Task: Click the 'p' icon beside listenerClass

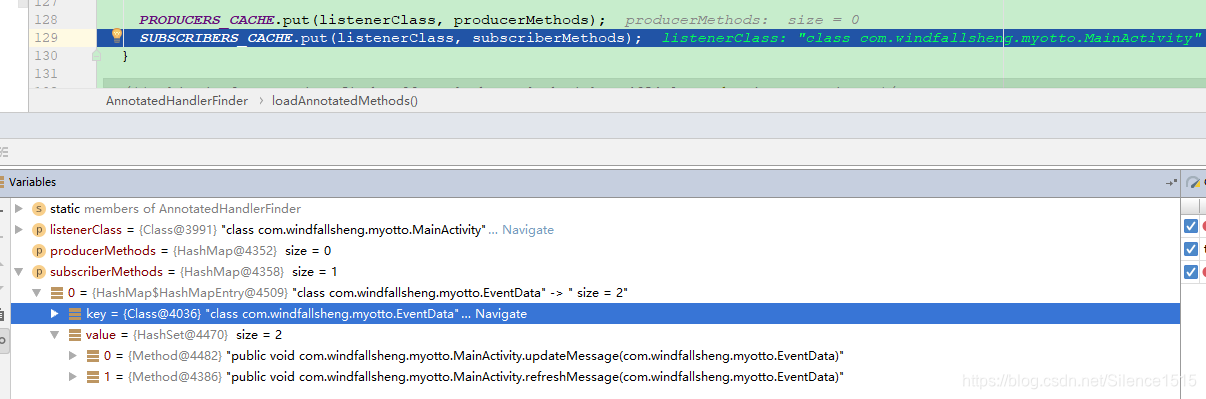Action: click(39, 230)
